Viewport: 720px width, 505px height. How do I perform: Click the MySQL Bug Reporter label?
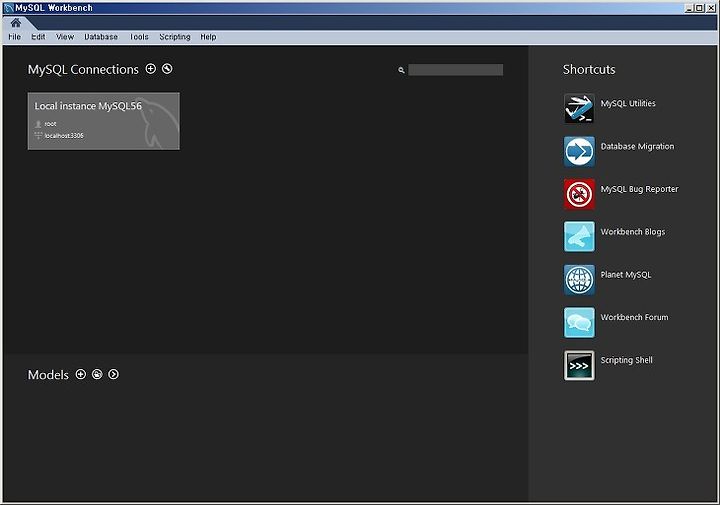[640, 189]
